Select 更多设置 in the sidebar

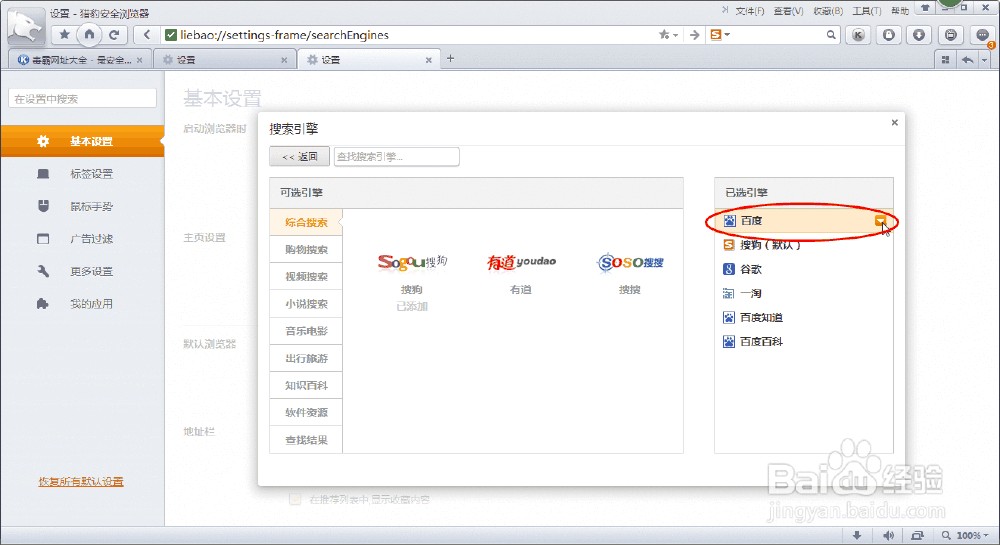pyautogui.click(x=82, y=271)
